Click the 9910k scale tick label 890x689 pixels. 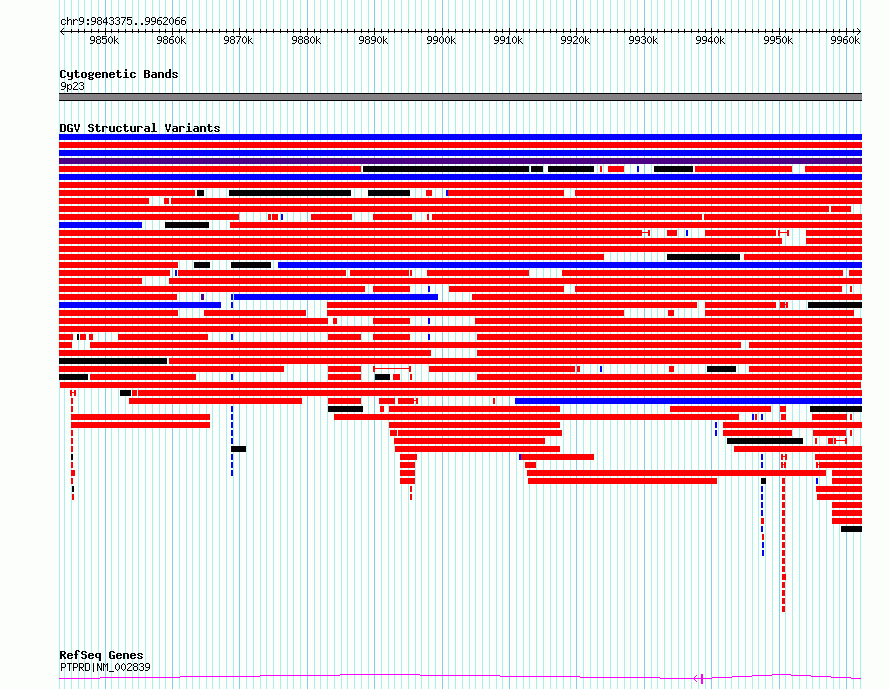(x=508, y=40)
